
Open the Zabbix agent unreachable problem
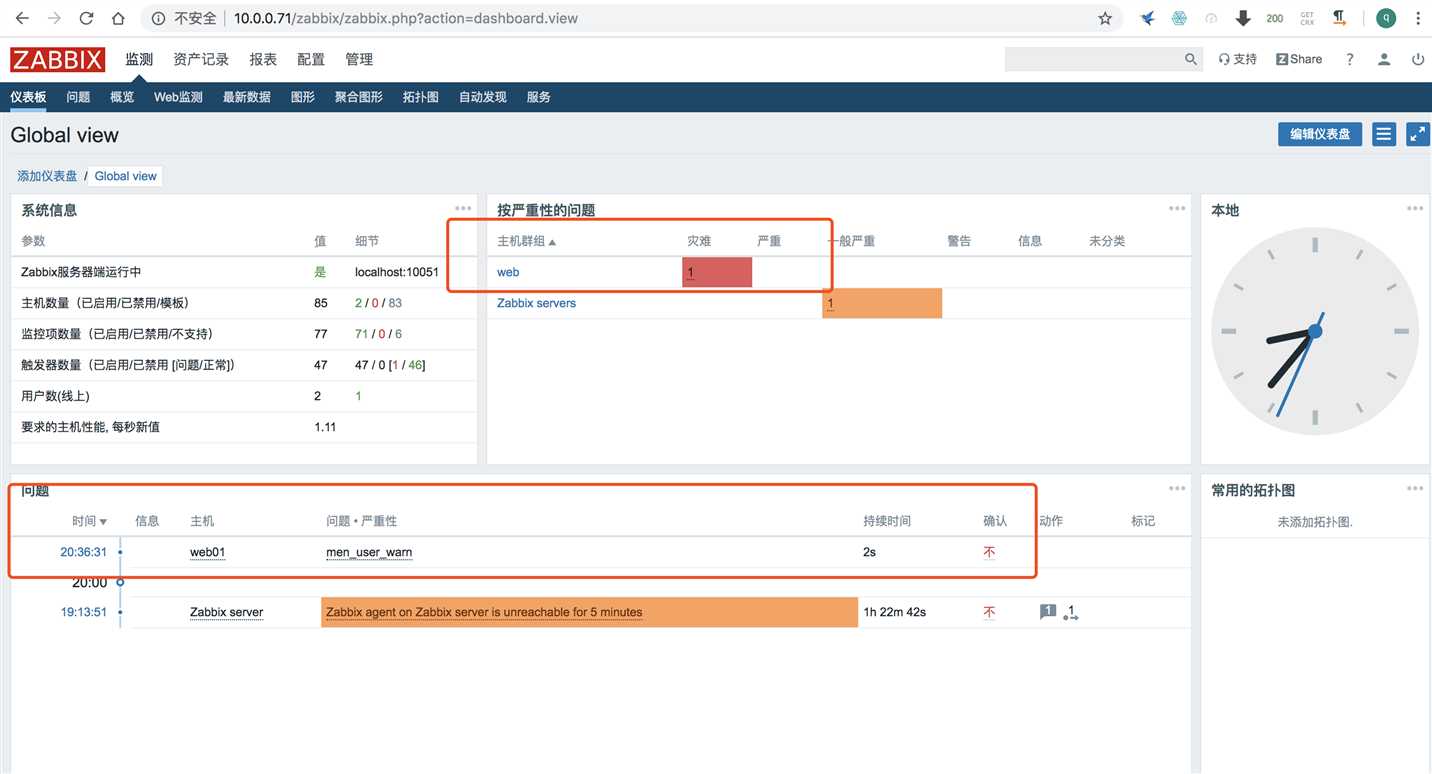484,612
